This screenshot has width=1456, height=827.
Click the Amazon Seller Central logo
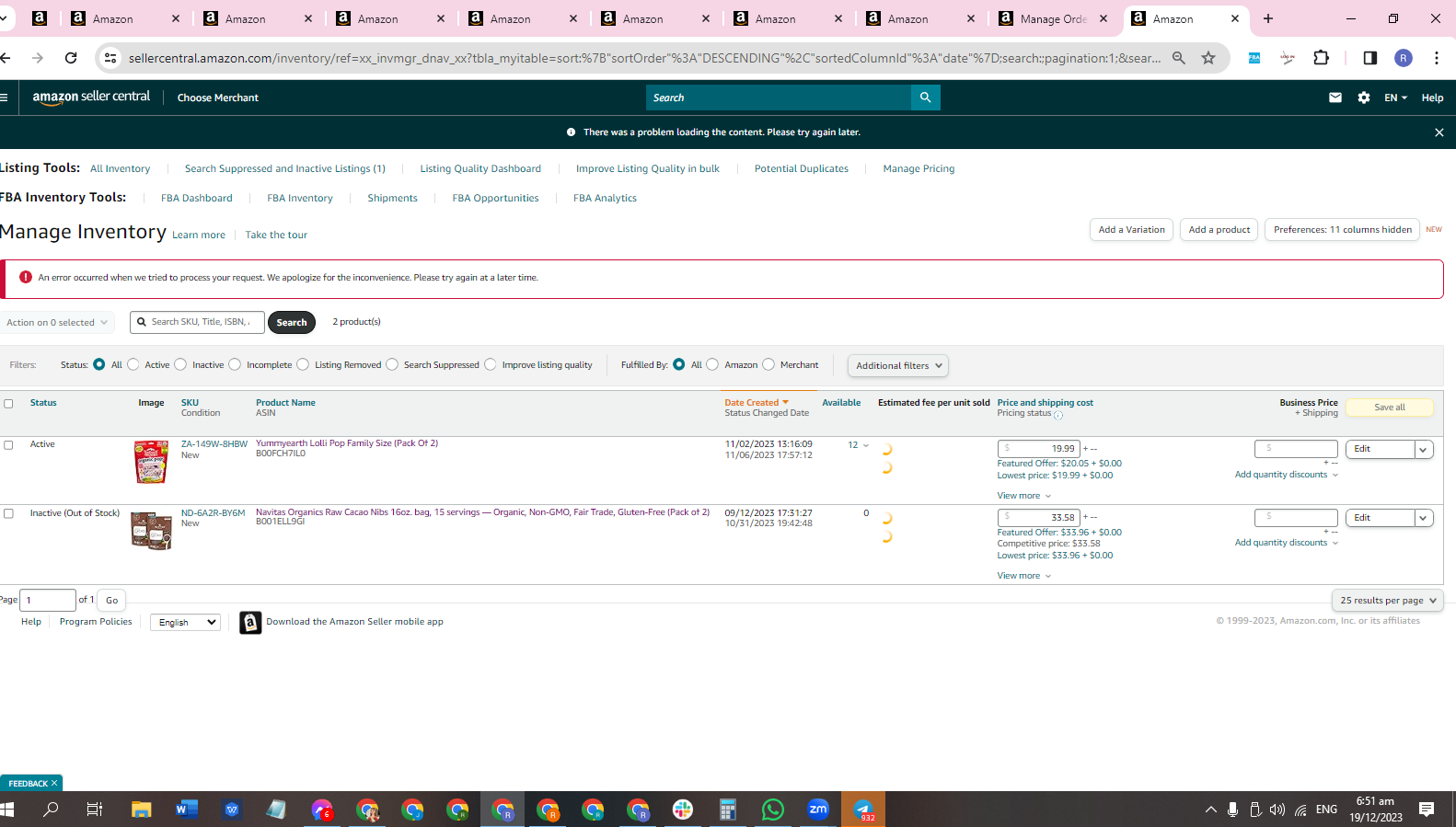pyautogui.click(x=91, y=97)
